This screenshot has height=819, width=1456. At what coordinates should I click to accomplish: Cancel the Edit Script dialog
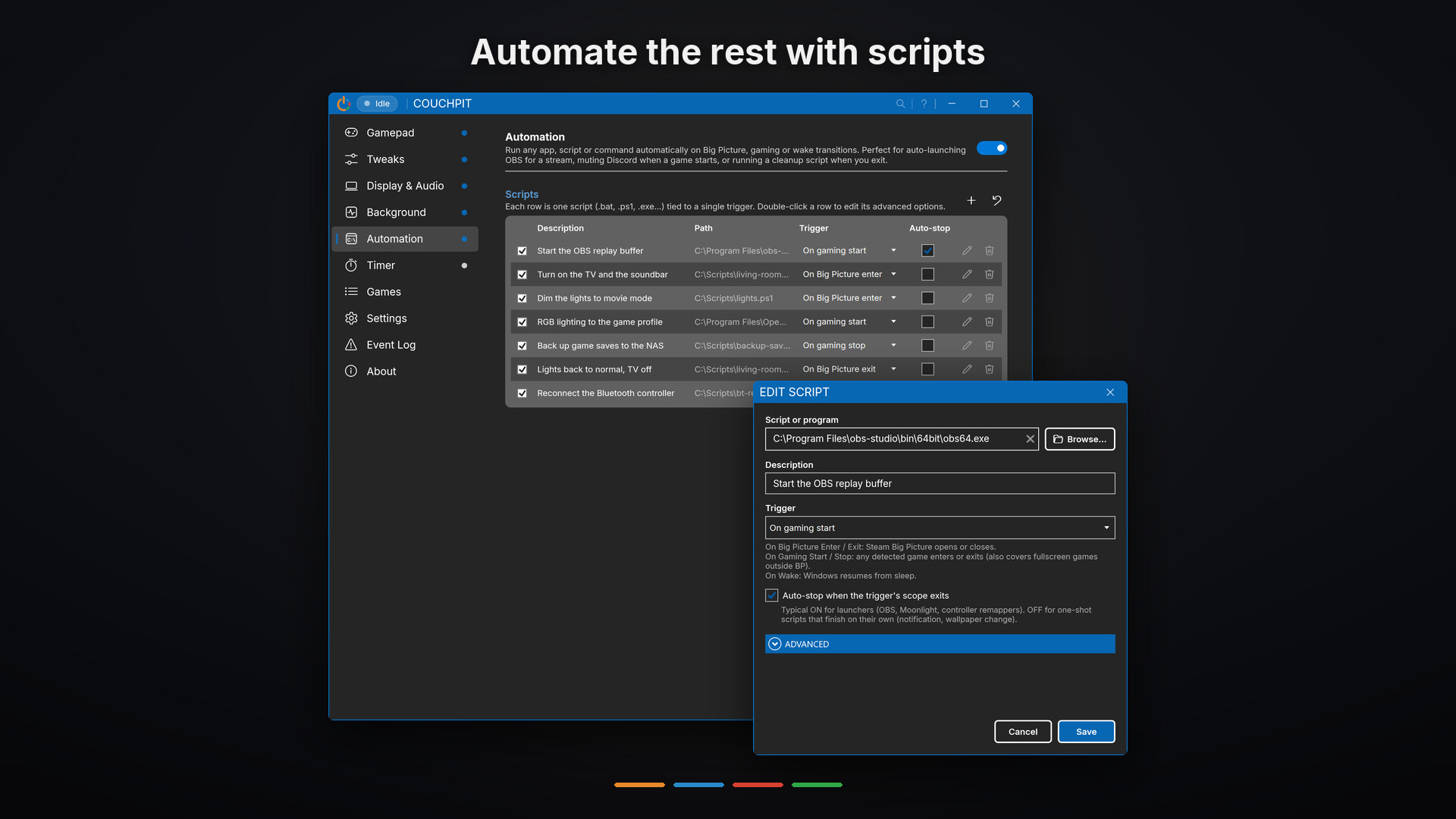[x=1022, y=732]
